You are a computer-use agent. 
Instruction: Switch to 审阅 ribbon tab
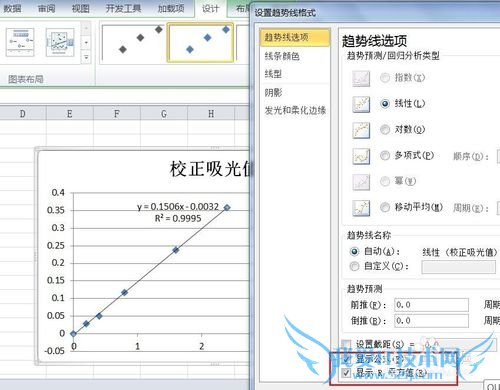[x=46, y=8]
